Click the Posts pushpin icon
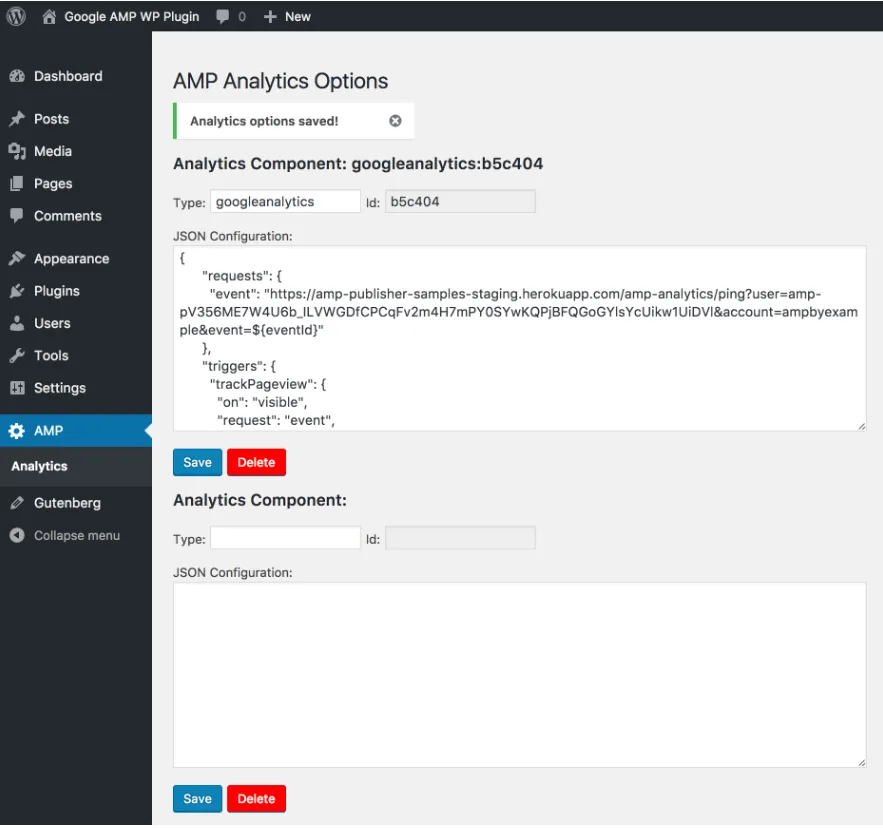 click(17, 119)
